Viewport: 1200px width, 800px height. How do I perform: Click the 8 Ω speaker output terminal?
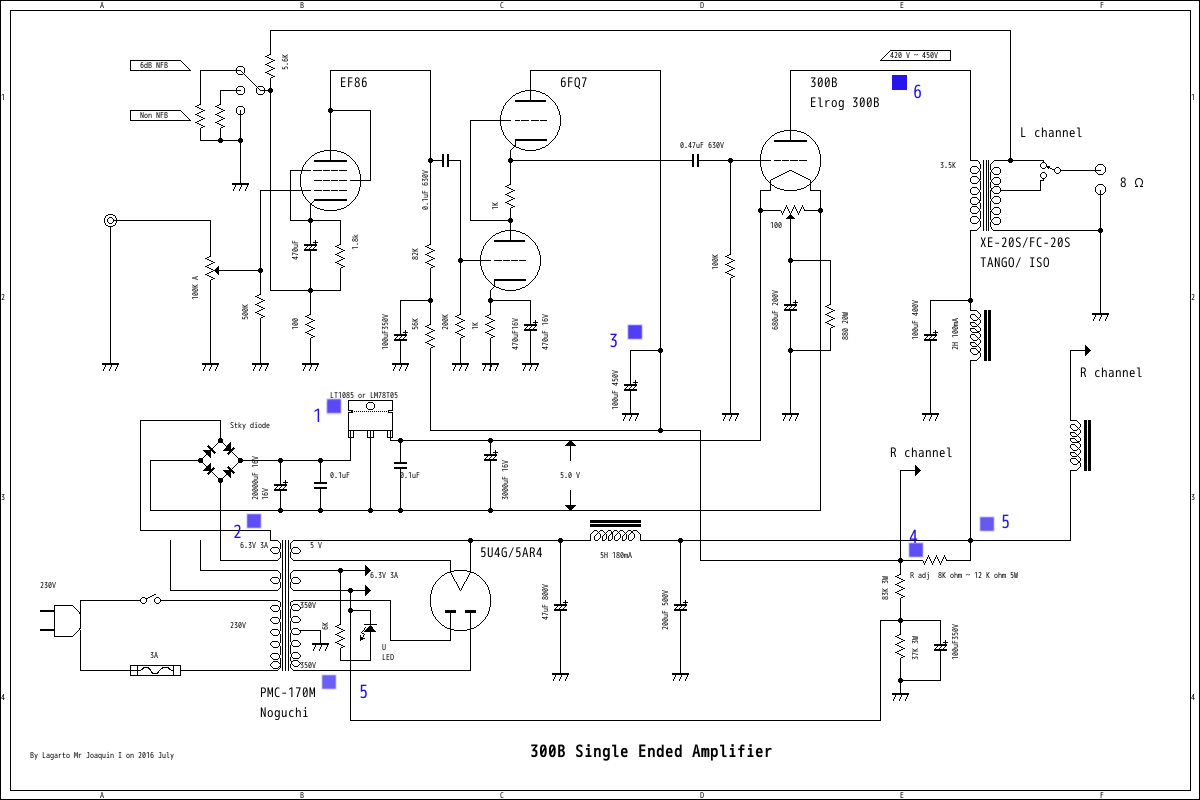[x=1103, y=168]
